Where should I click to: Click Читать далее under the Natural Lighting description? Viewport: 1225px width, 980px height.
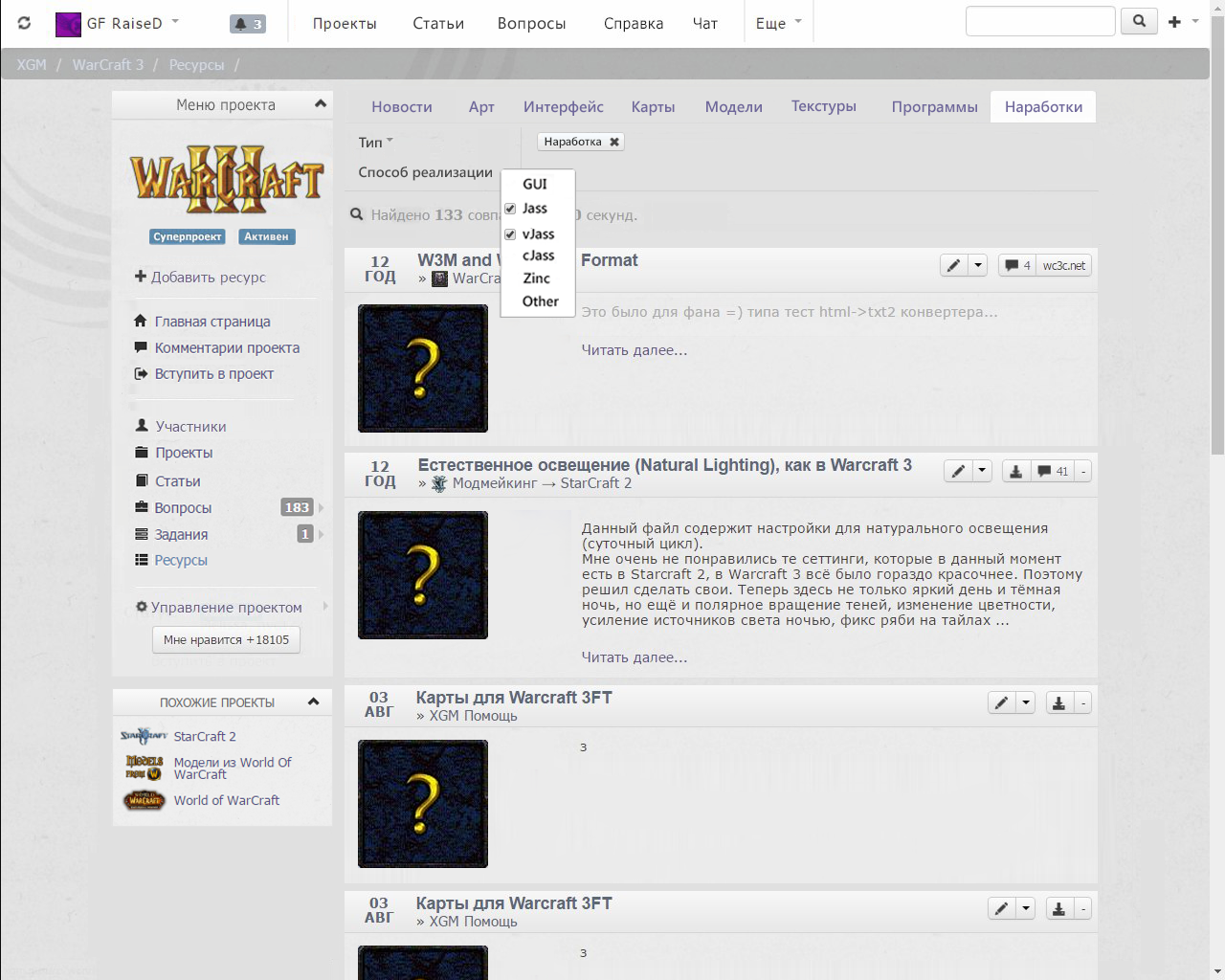(635, 657)
